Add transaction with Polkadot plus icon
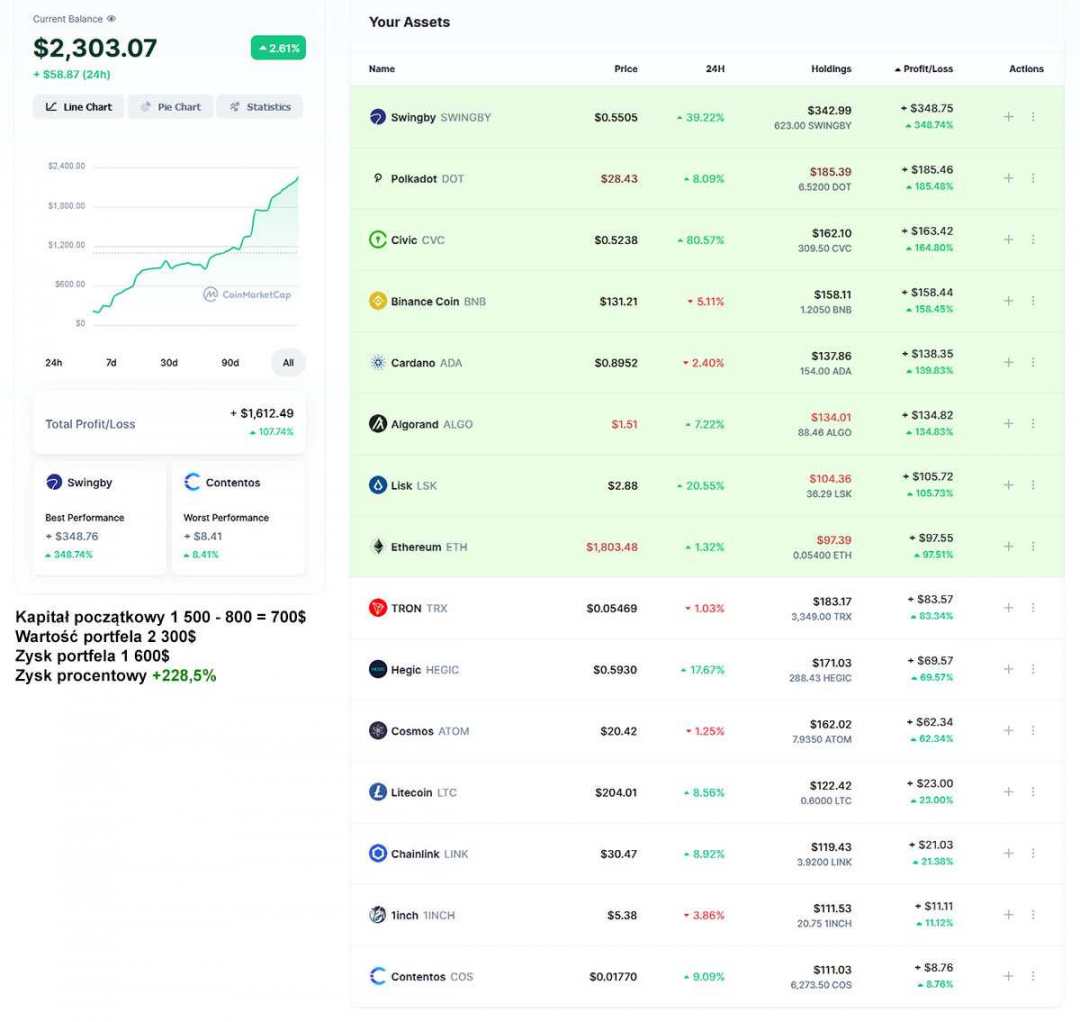Viewport: 1080px width, 1022px height. (1008, 178)
